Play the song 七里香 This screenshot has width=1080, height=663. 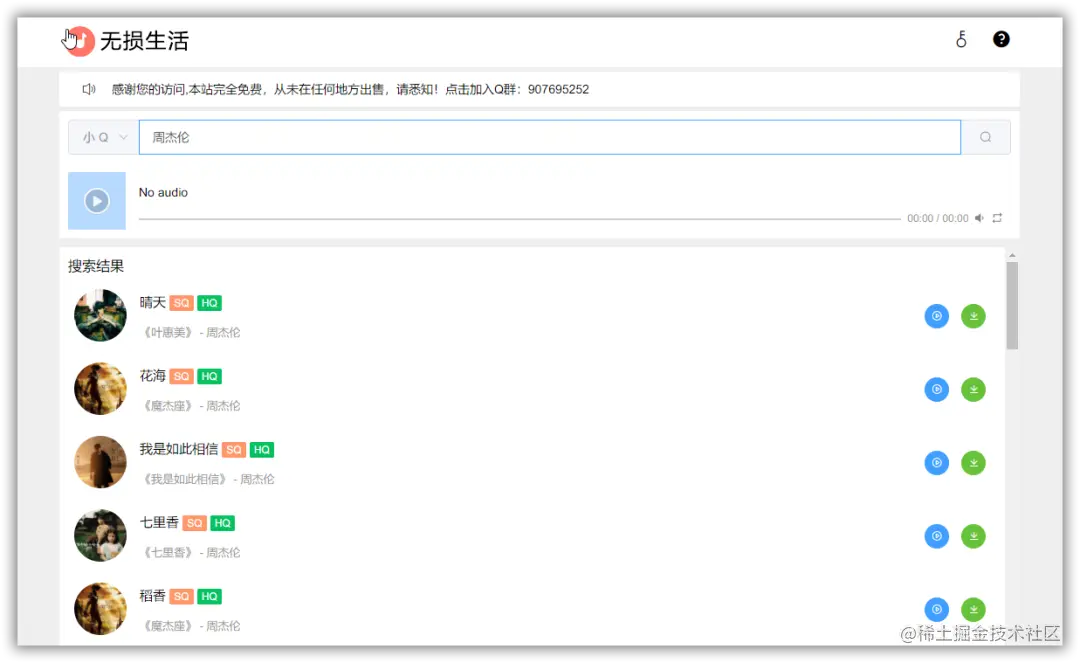point(937,536)
